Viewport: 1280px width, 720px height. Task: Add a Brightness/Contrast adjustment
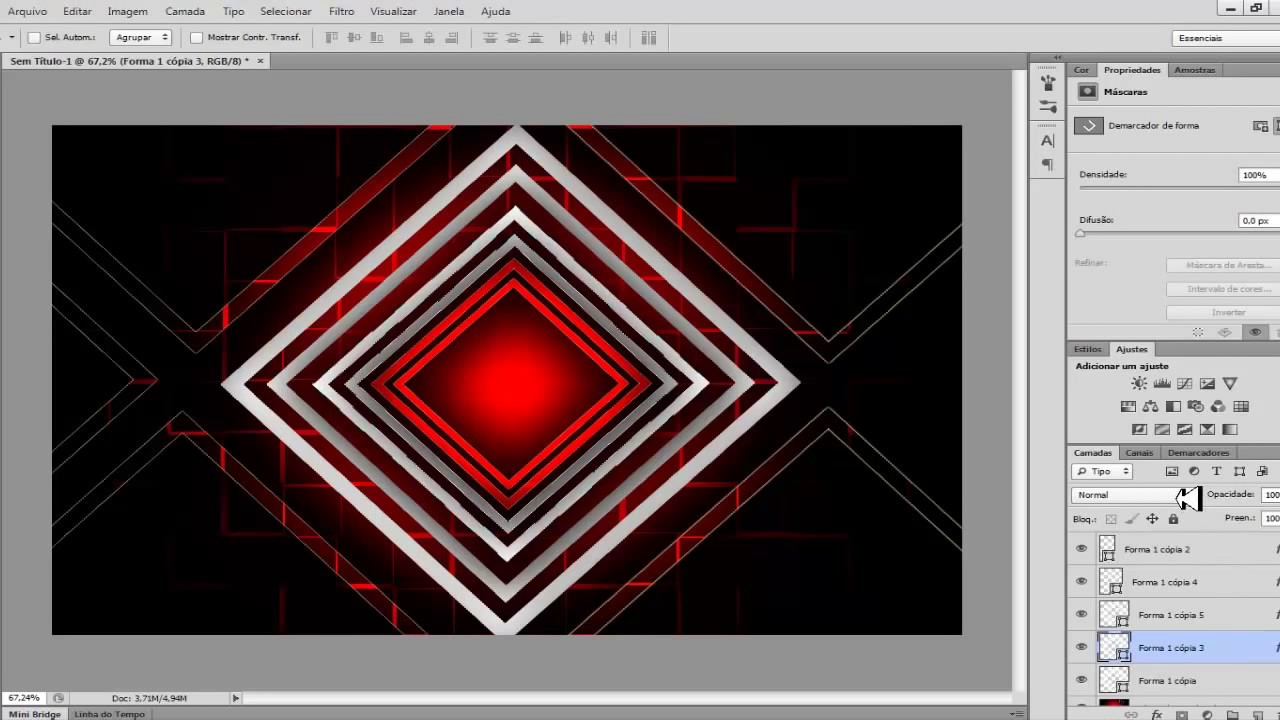[1139, 384]
